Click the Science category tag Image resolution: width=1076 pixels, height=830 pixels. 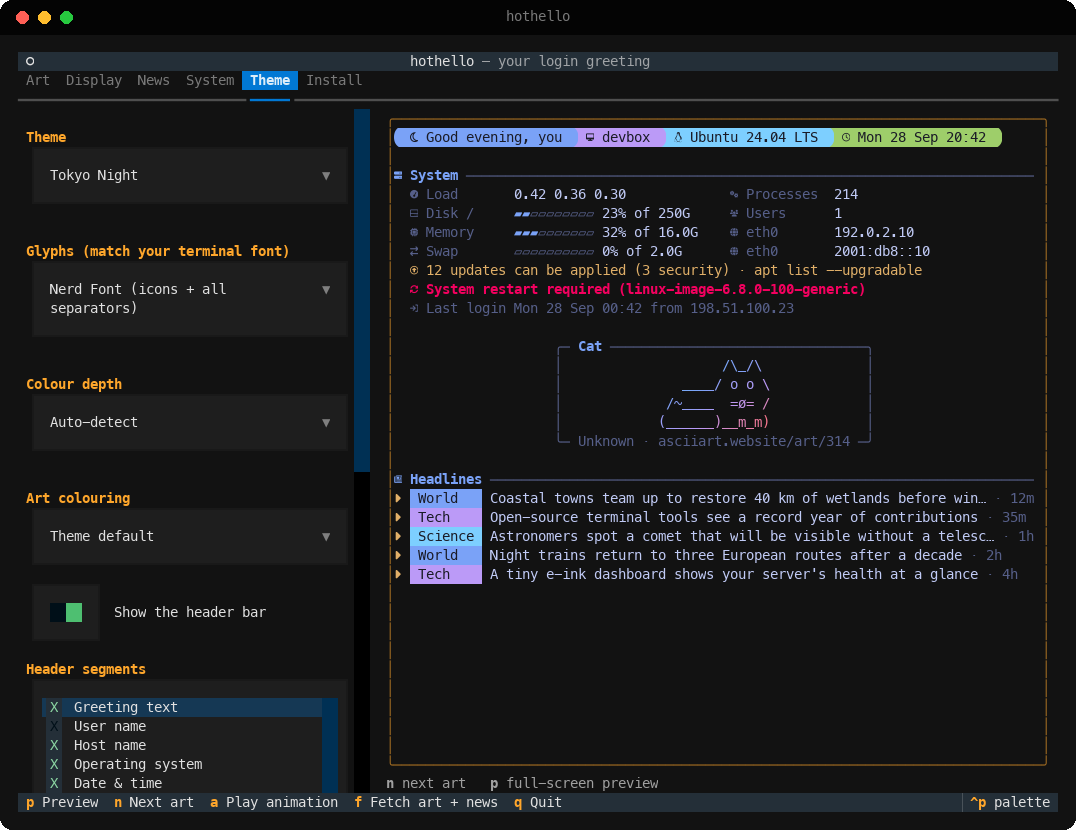[x=446, y=536]
